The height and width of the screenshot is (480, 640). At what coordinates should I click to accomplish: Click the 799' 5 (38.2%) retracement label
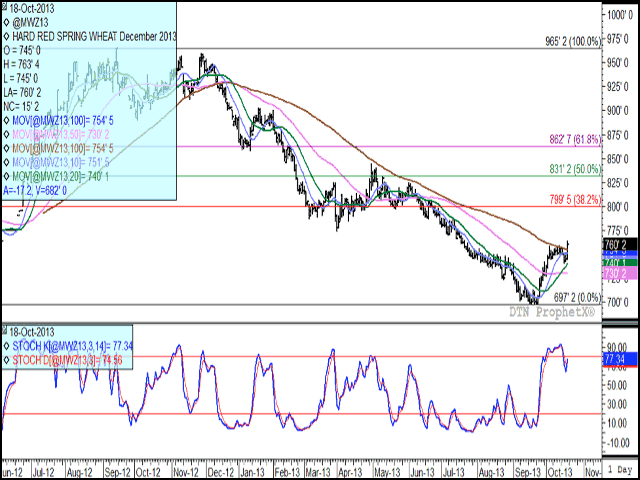click(x=575, y=200)
